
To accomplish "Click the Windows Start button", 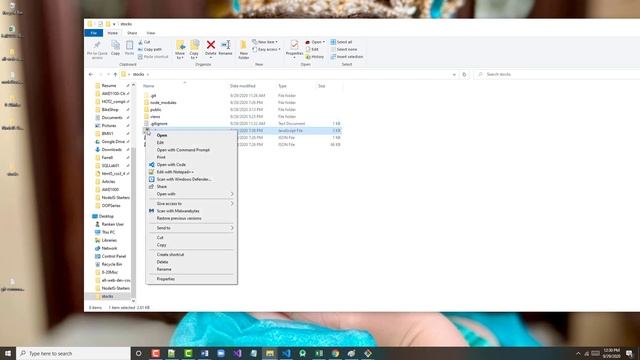I will click(8, 353).
